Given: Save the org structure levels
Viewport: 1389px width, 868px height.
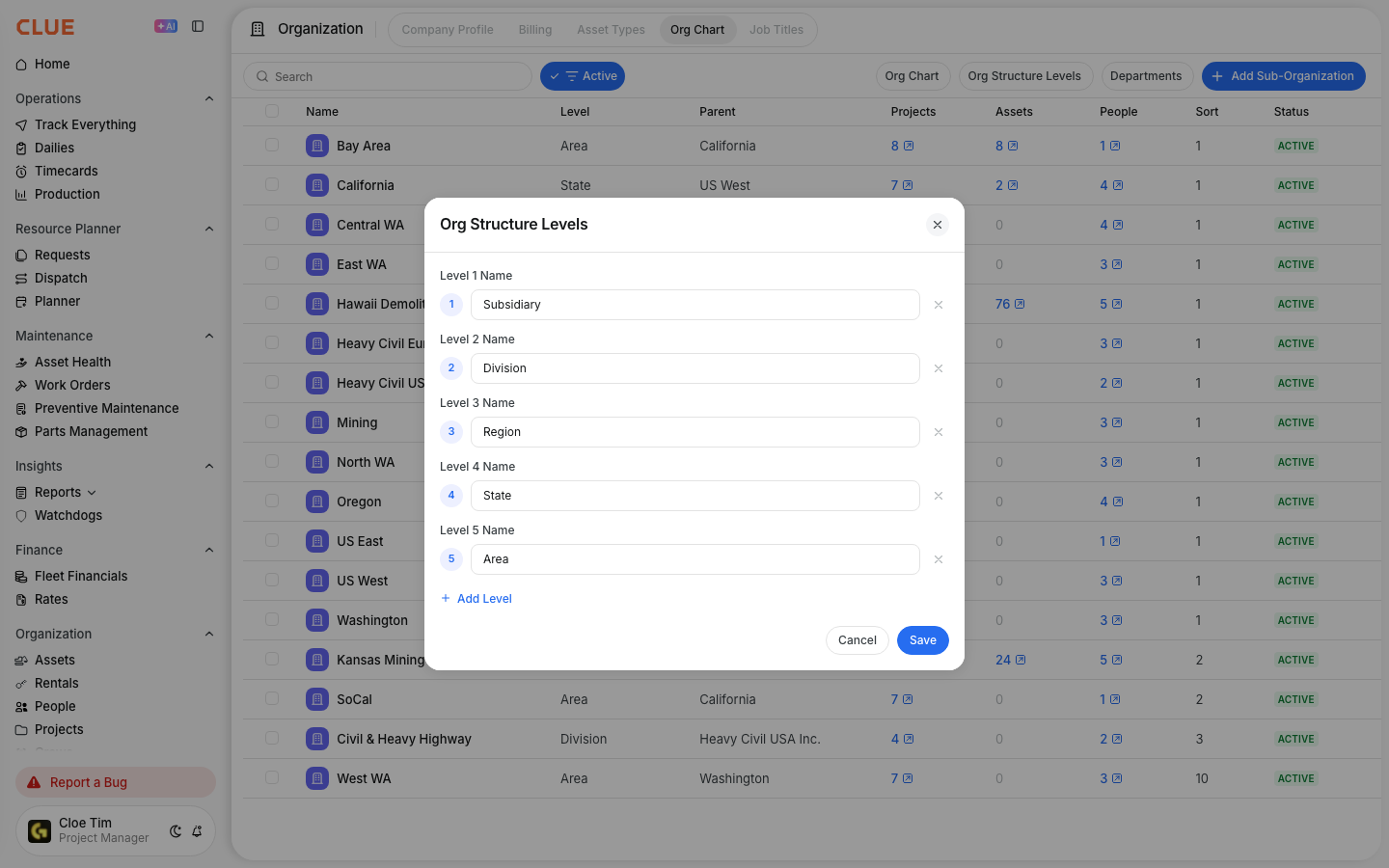Looking at the screenshot, I should pos(923,640).
